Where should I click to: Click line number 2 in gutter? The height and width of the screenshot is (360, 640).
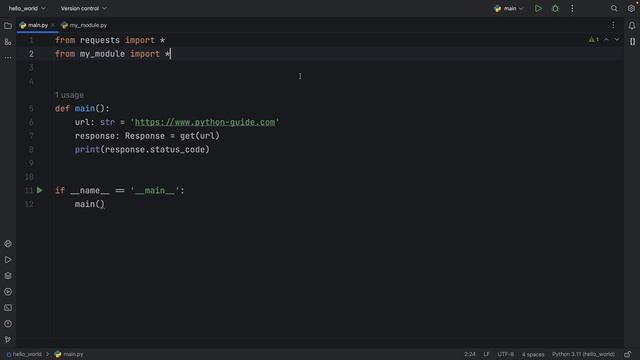pos(31,54)
